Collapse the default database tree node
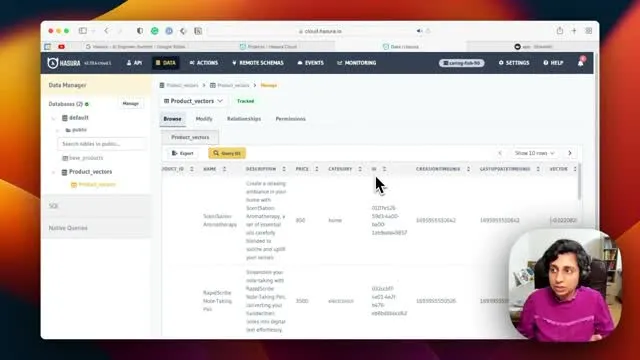640x360 pixels. click(x=53, y=118)
